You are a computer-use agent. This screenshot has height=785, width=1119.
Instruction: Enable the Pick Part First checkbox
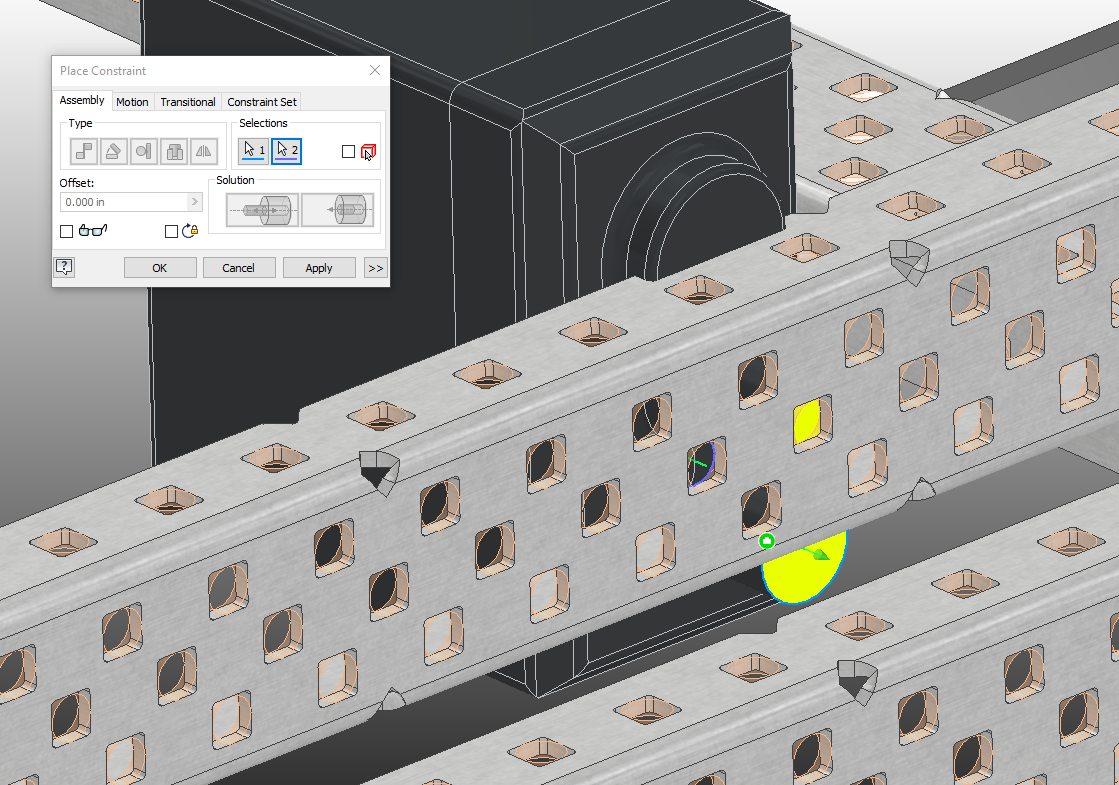point(348,151)
